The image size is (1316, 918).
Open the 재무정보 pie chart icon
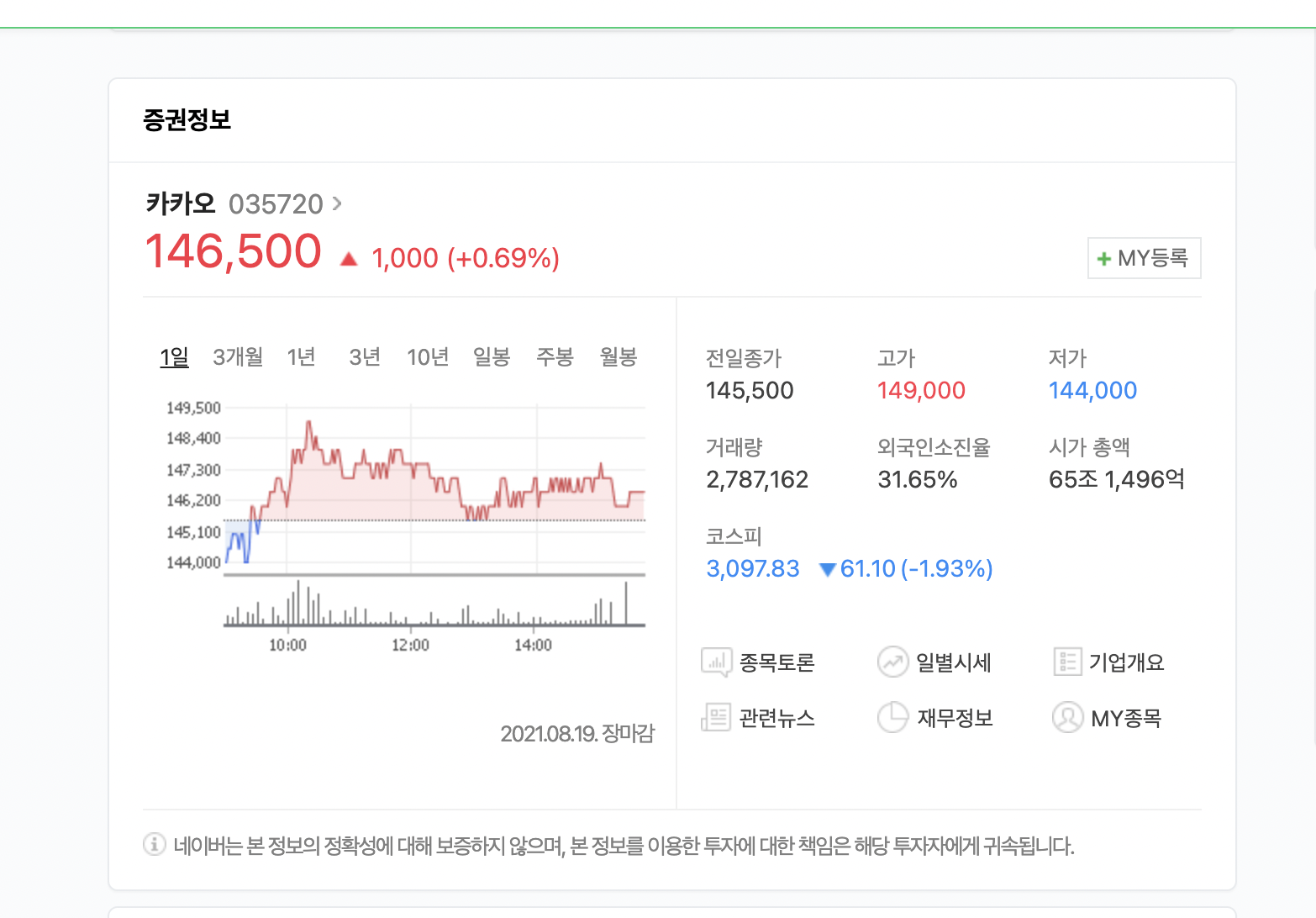[892, 718]
